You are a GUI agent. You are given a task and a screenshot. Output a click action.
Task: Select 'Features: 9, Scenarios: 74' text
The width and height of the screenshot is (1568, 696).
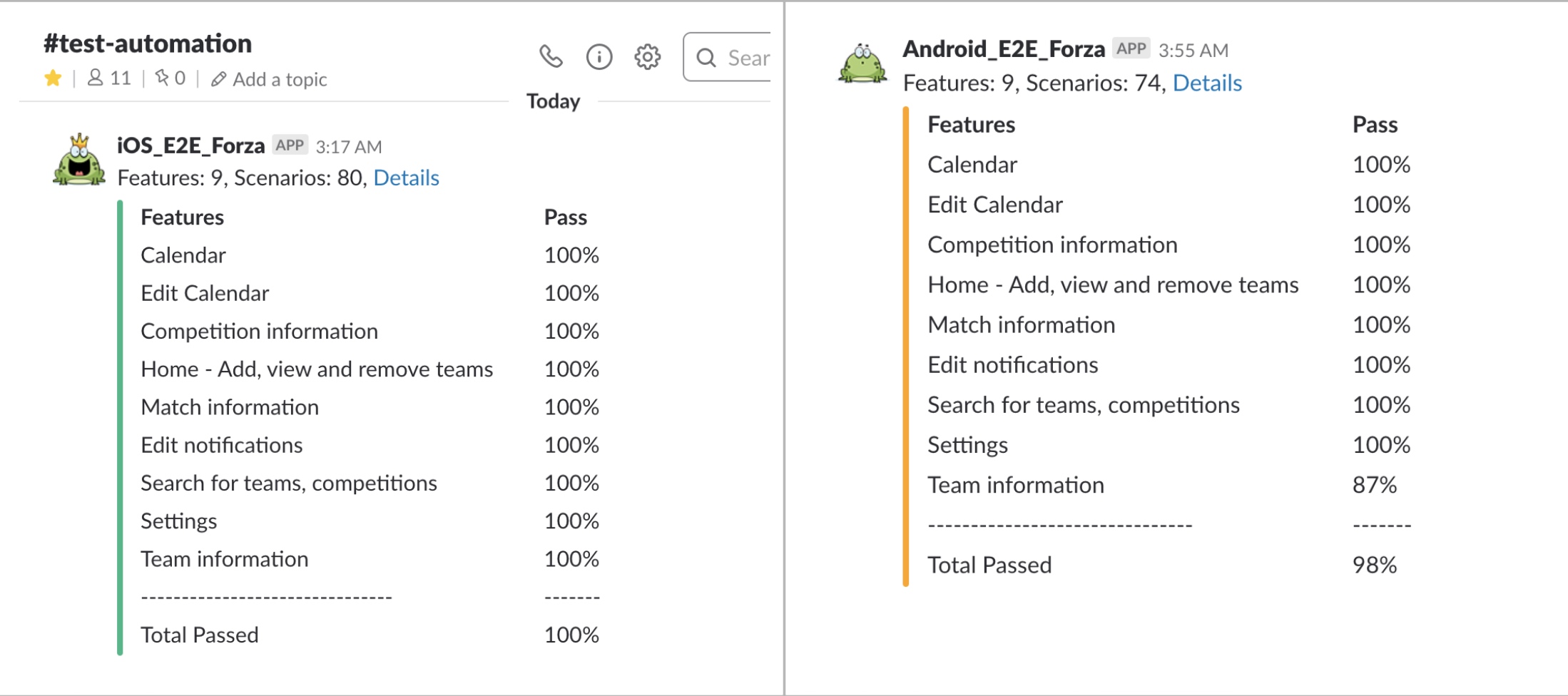[1033, 83]
